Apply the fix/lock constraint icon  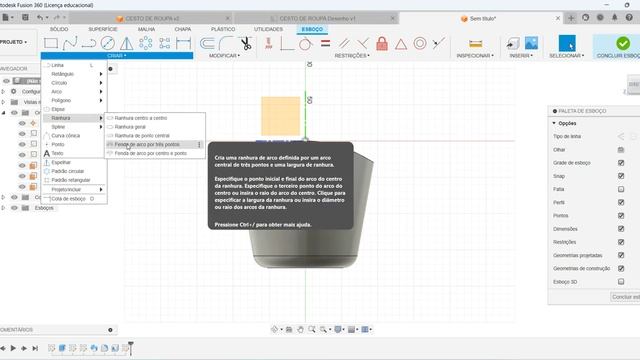(382, 43)
